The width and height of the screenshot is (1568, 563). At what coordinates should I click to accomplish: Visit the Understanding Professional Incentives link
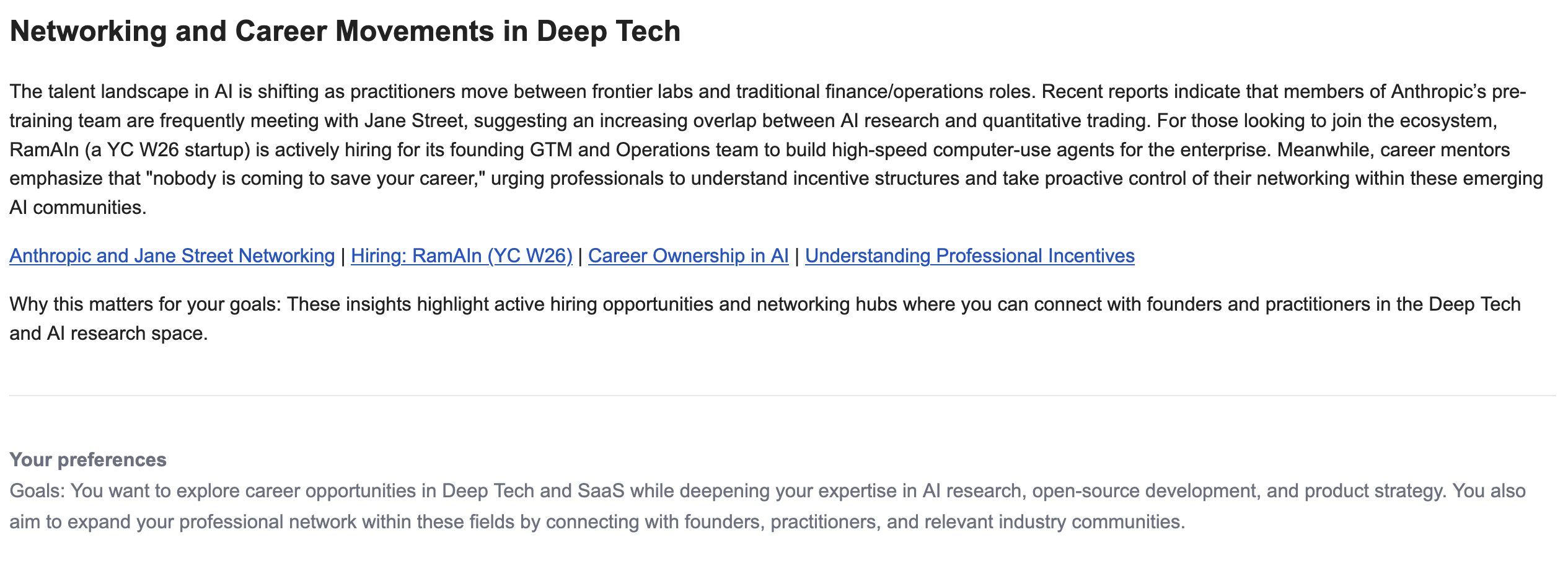[x=970, y=255]
